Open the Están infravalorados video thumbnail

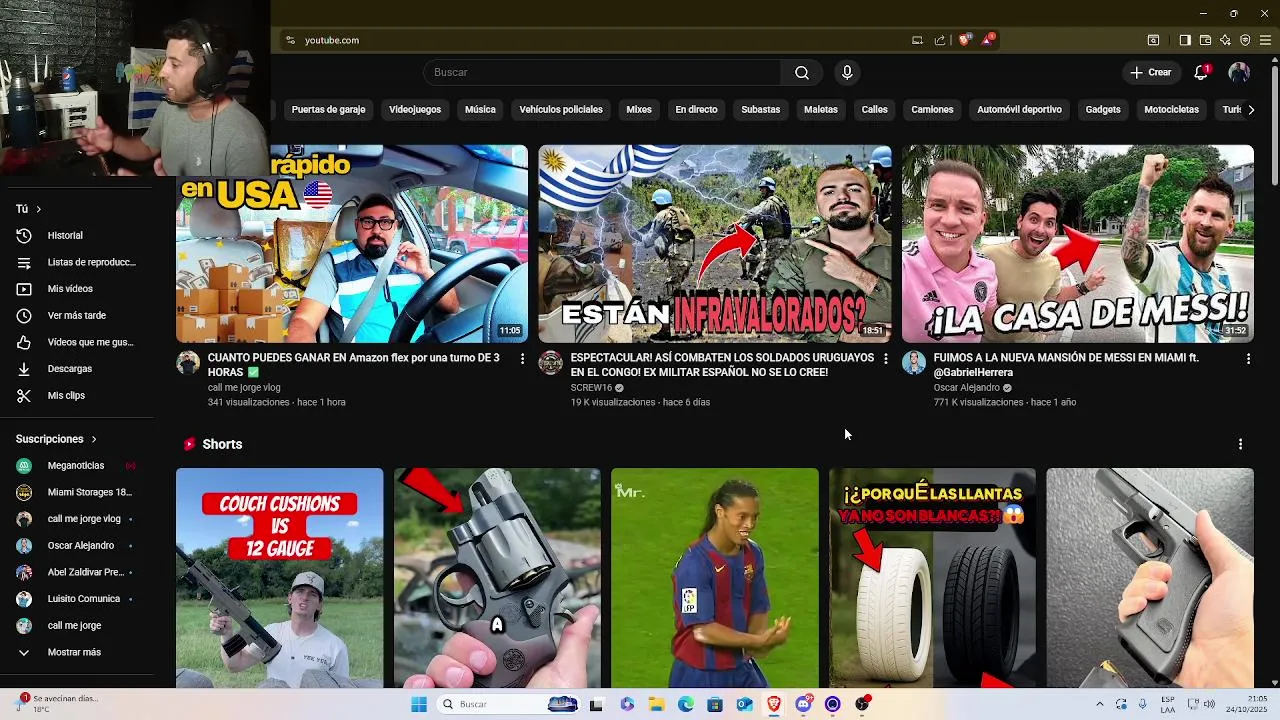pos(714,244)
